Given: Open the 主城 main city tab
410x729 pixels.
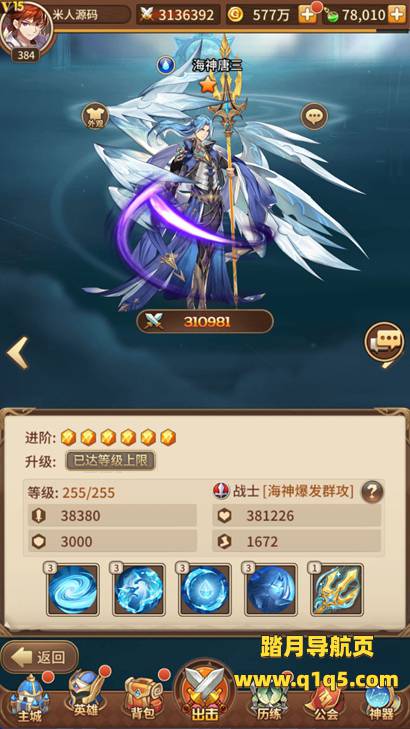Looking at the screenshot, I should click(x=29, y=698).
